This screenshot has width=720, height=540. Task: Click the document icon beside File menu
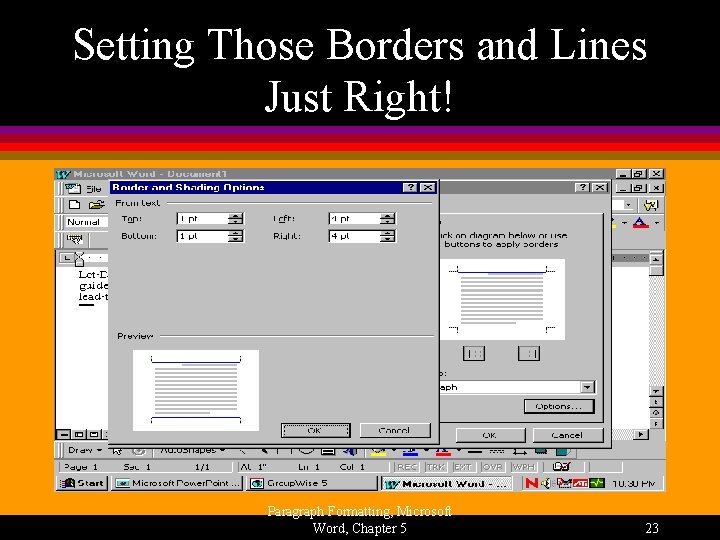point(73,188)
